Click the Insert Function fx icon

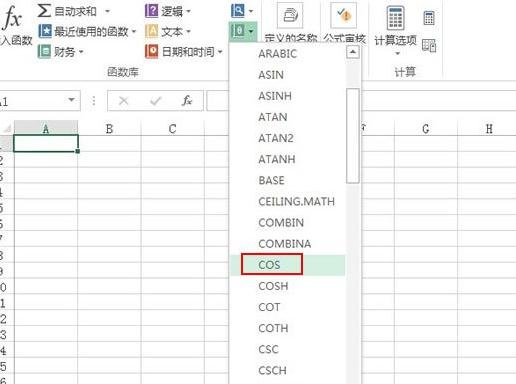point(13,17)
